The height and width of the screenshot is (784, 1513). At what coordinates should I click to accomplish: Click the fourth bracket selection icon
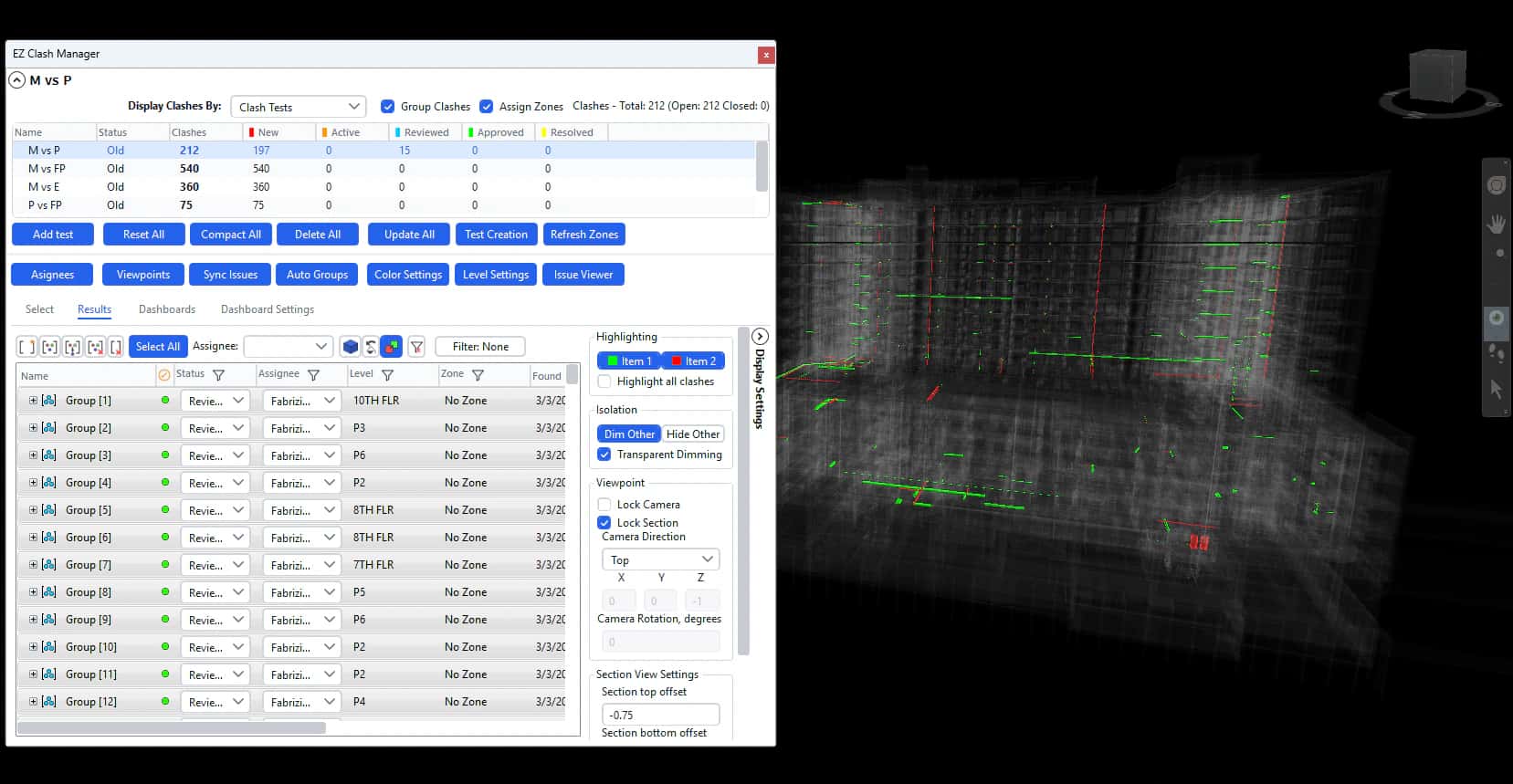point(95,347)
